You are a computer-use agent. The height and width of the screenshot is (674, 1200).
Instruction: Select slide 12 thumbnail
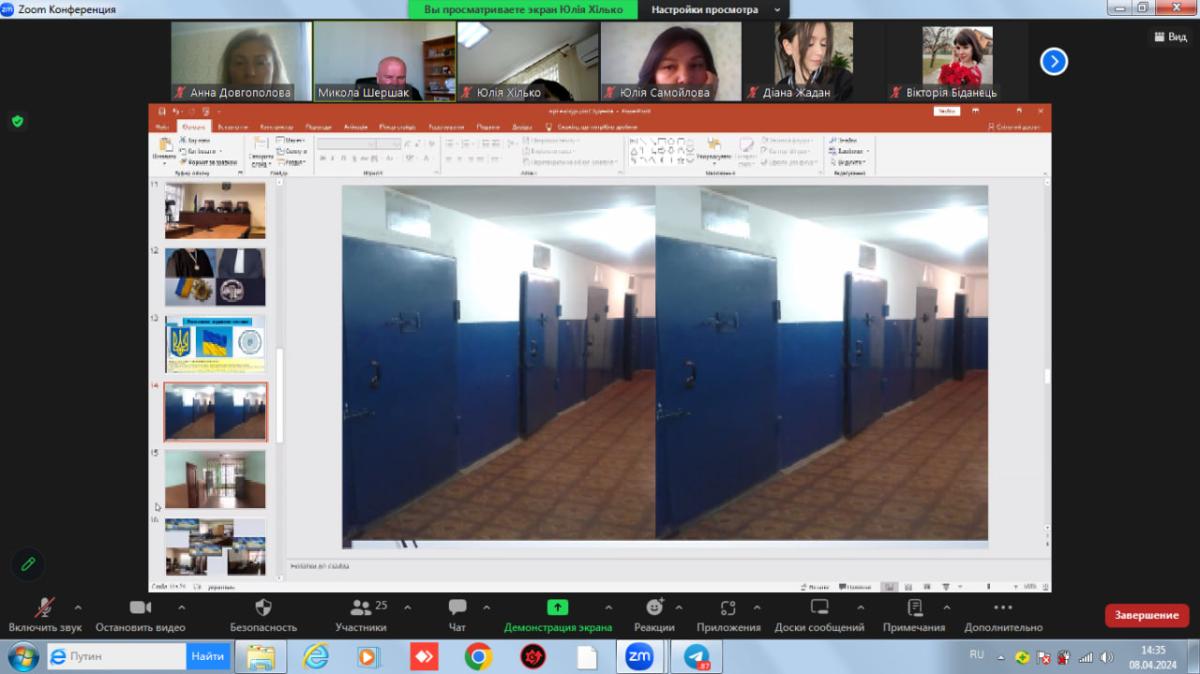215,277
